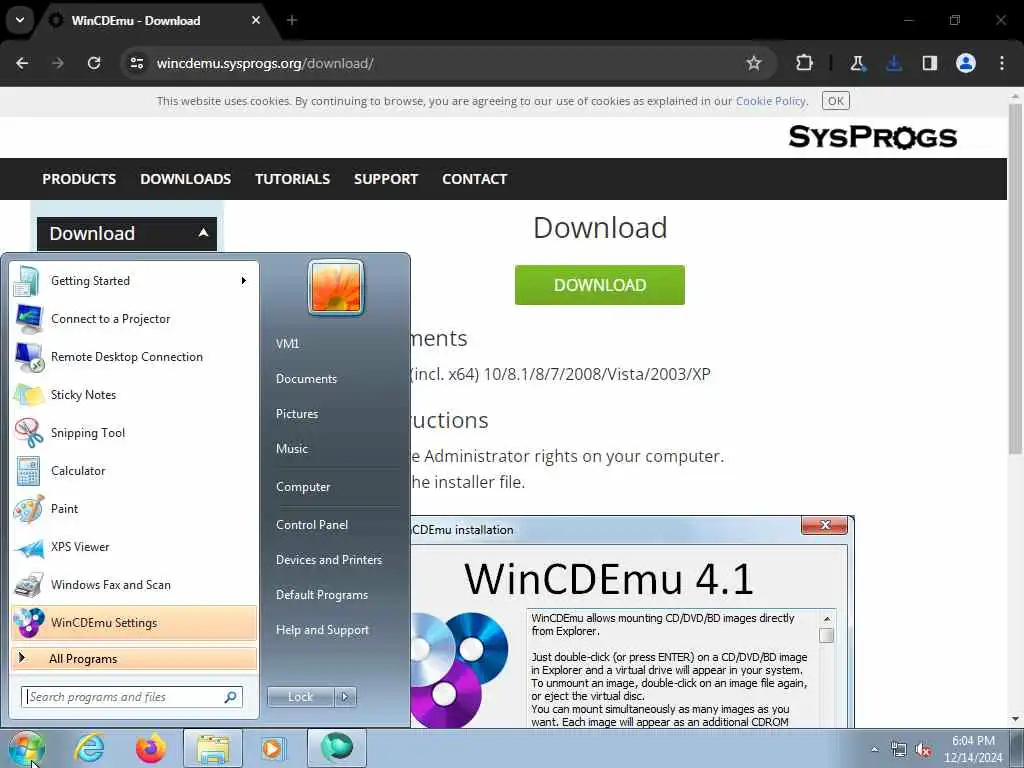The height and width of the screenshot is (768, 1024).
Task: Click the address bar URL field
Action: [448, 63]
